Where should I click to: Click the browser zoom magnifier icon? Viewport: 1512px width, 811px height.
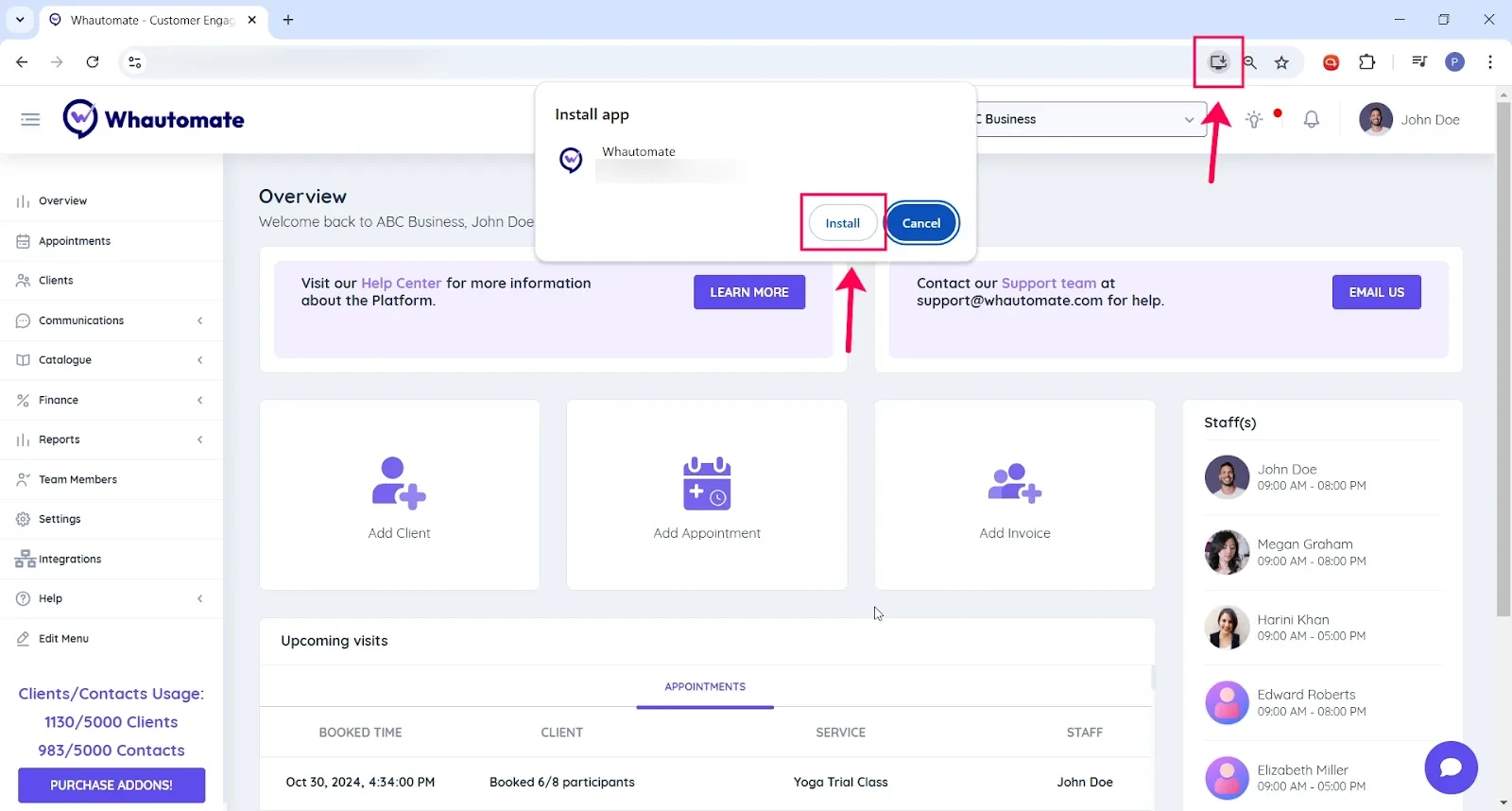[x=1249, y=62]
